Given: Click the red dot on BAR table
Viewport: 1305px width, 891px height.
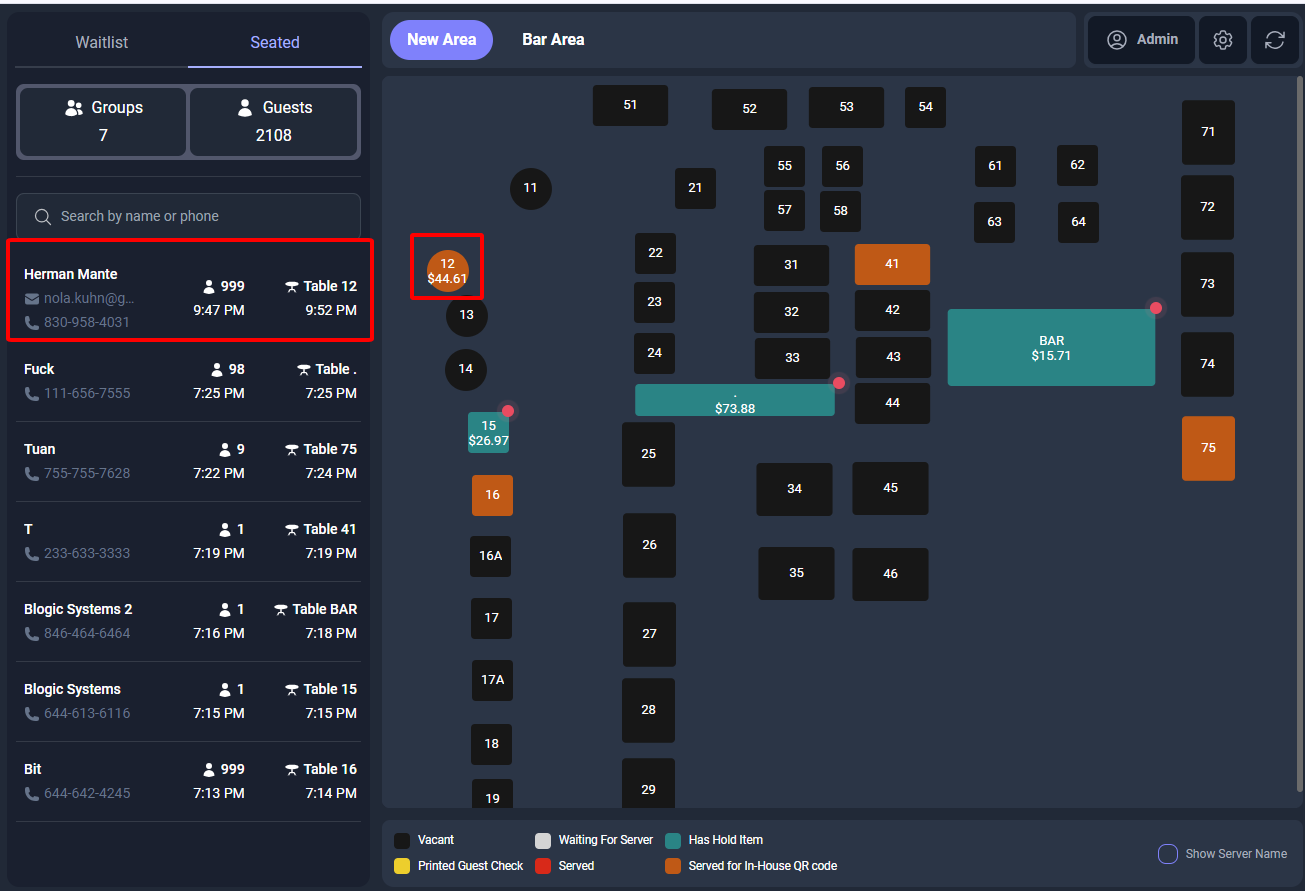Looking at the screenshot, I should [x=1155, y=308].
